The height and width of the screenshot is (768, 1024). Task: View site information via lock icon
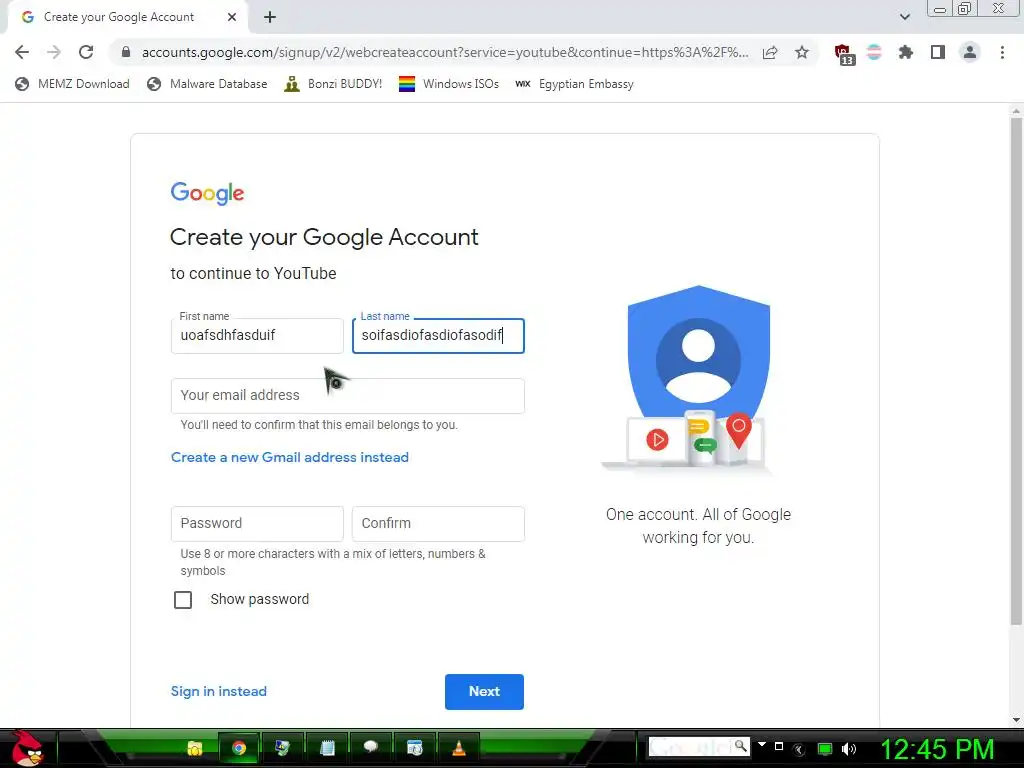click(x=126, y=52)
